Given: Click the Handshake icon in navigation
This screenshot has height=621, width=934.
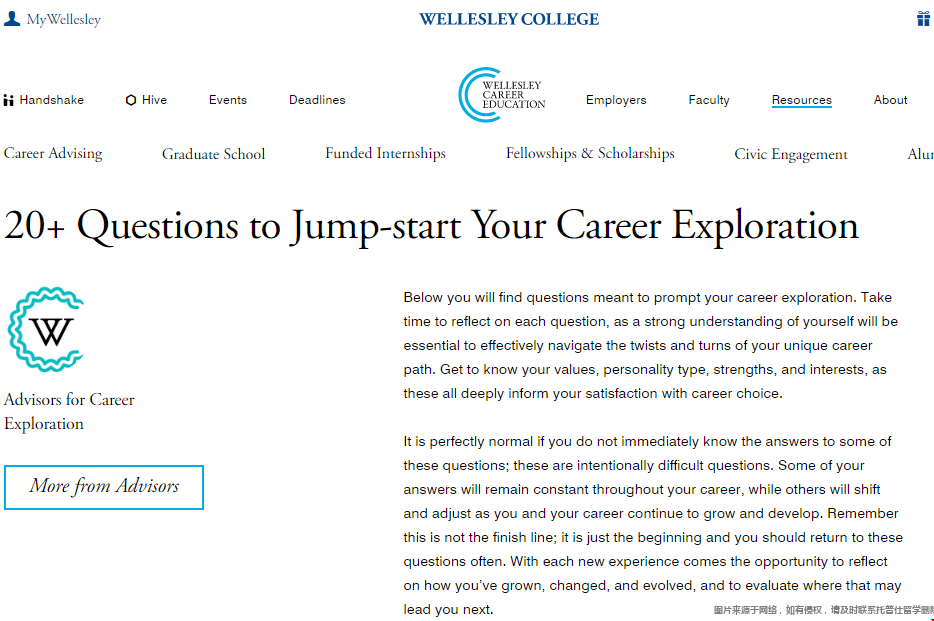Looking at the screenshot, I should 9,100.
